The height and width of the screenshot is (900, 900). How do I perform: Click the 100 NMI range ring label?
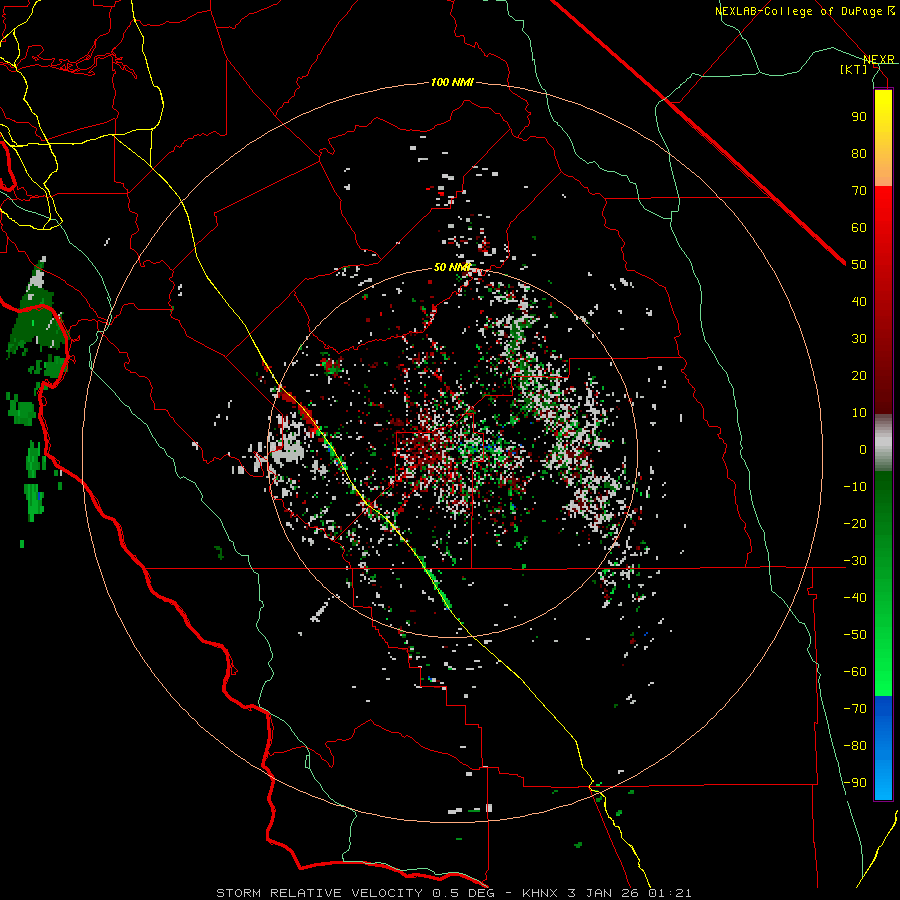coord(452,83)
